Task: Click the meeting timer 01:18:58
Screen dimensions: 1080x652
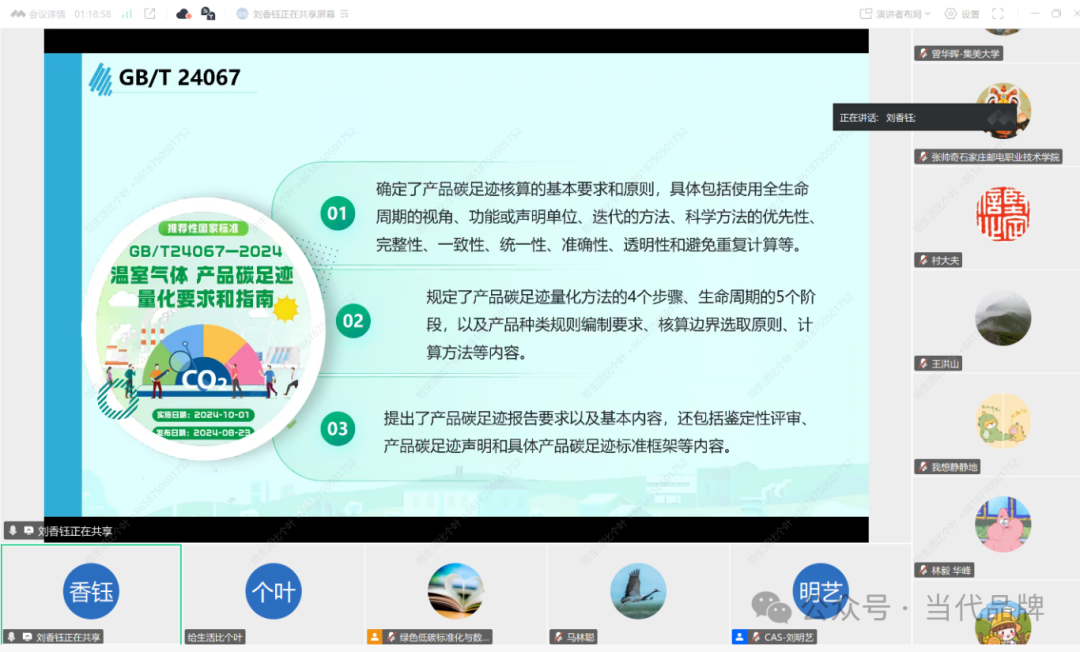Action: 93,14
